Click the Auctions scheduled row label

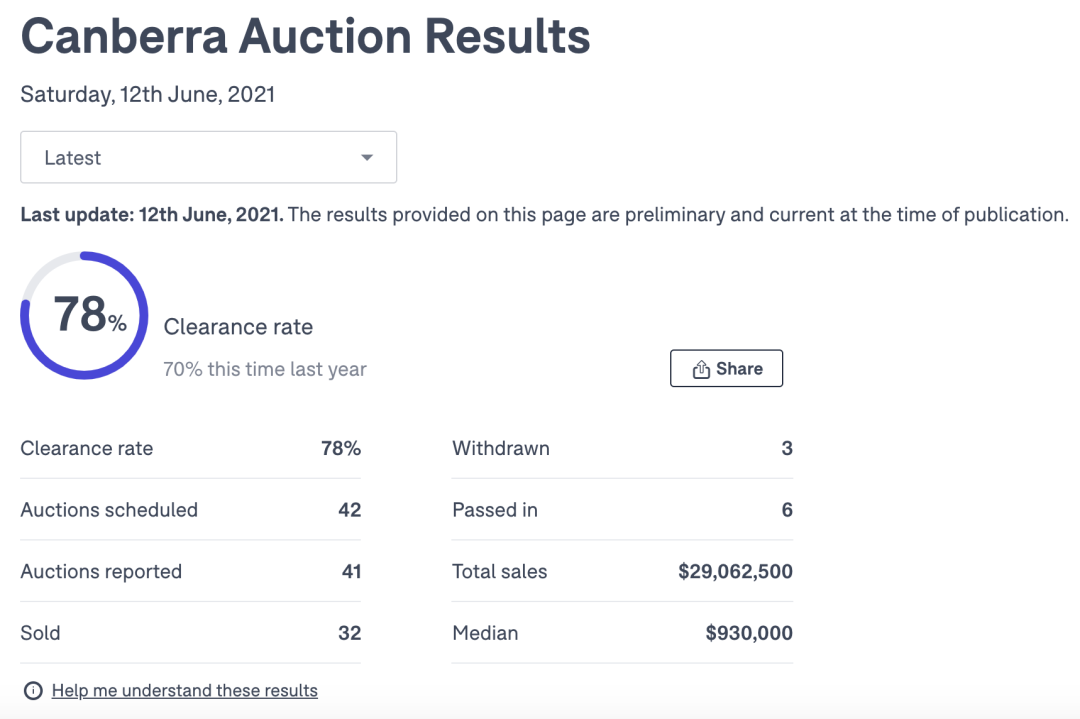pyautogui.click(x=109, y=510)
